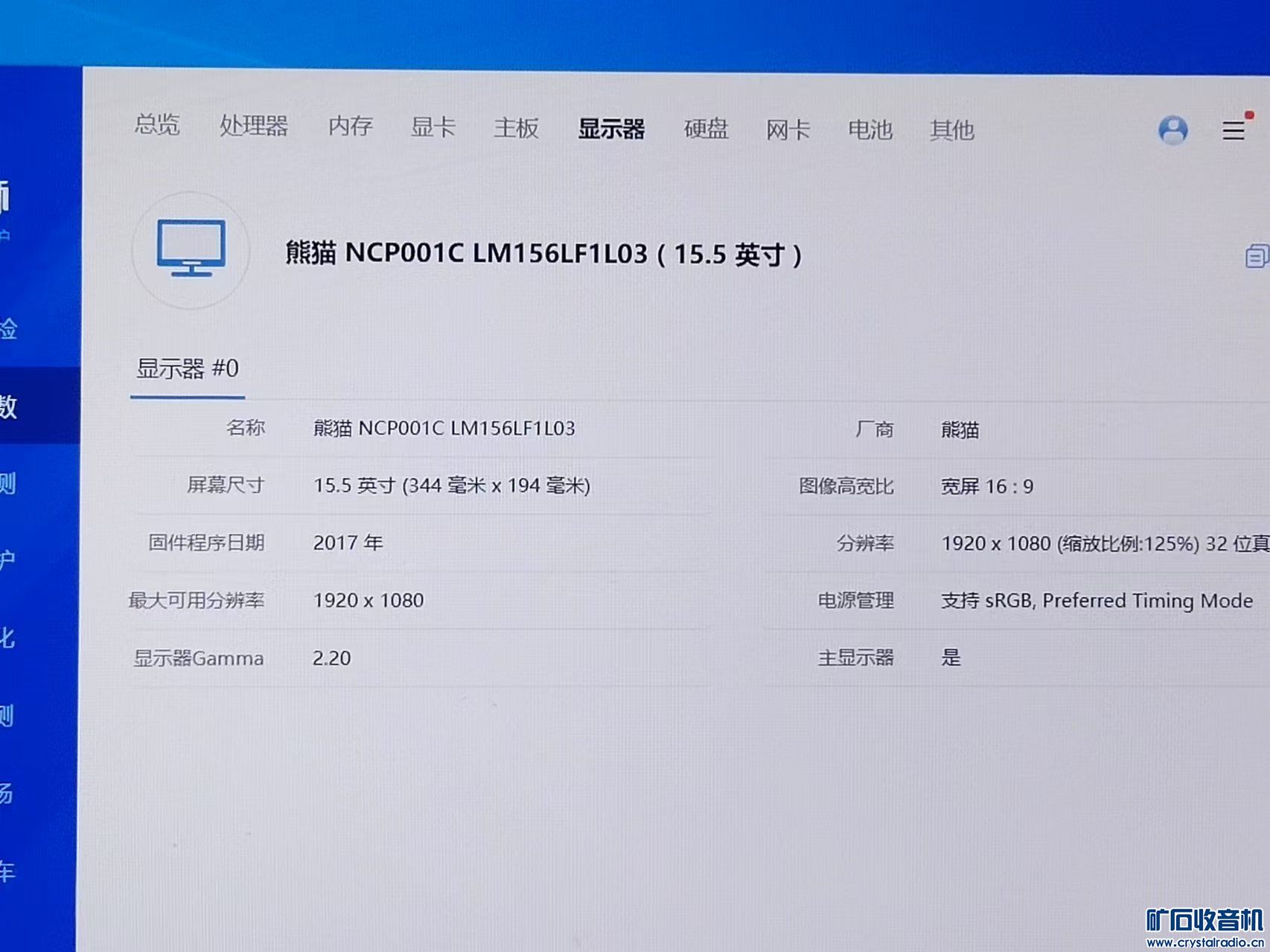Screen dimensions: 1270x952
Task: Click the heading 熊猫 NCP001C LM156LF1L03 (15.5 英寸)
Action: pyautogui.click(x=543, y=254)
